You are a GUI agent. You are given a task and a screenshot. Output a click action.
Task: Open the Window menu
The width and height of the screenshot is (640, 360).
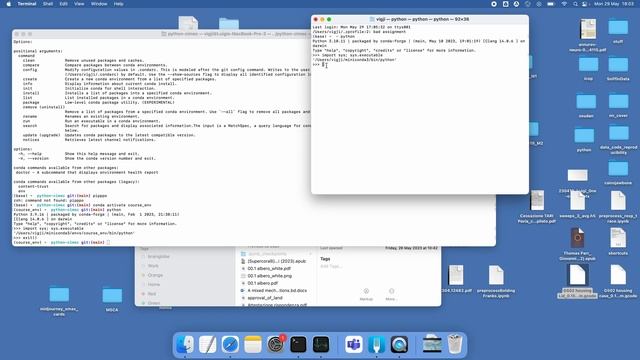(99, 4)
